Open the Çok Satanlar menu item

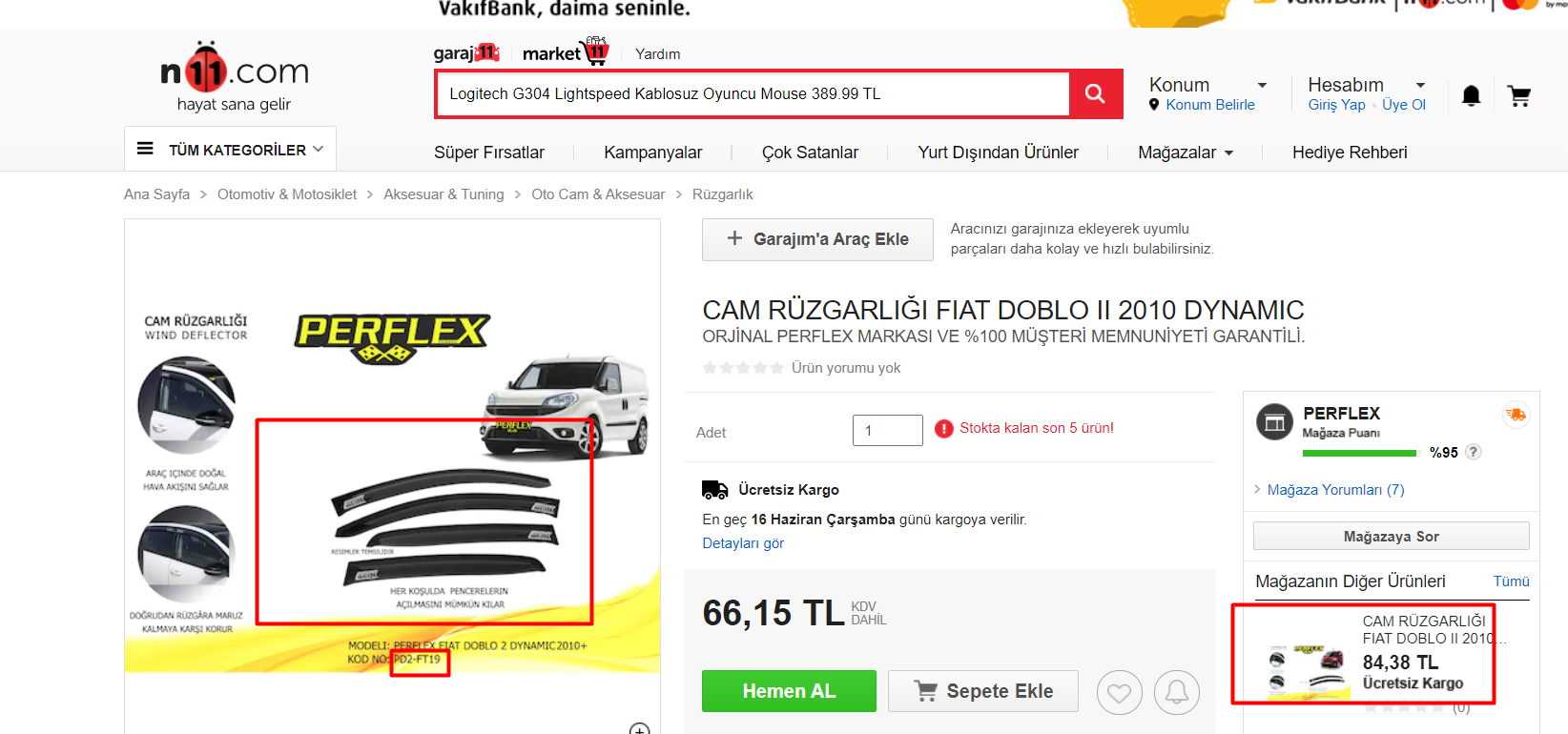[x=810, y=153]
